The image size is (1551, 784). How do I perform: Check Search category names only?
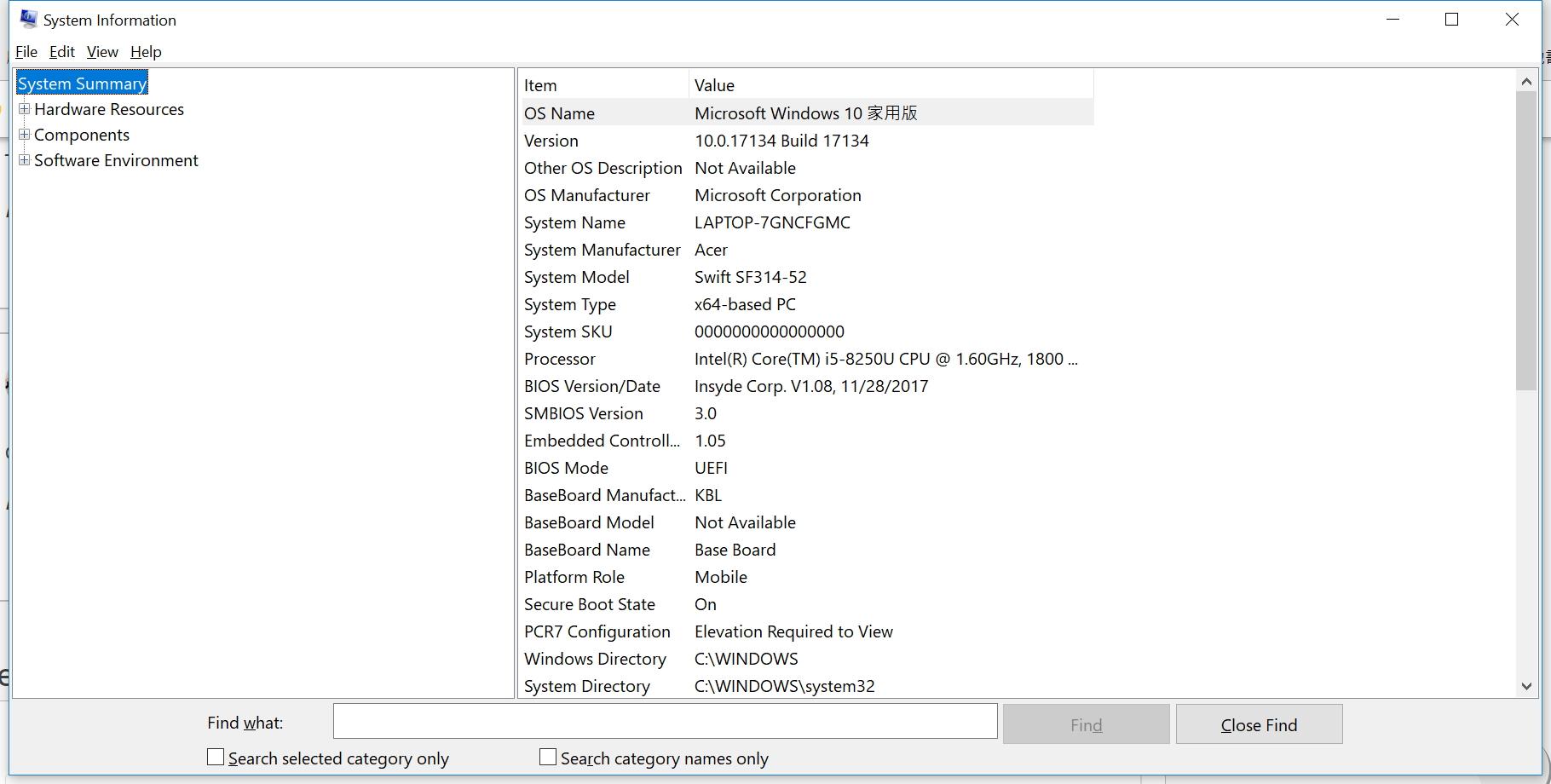(x=548, y=758)
